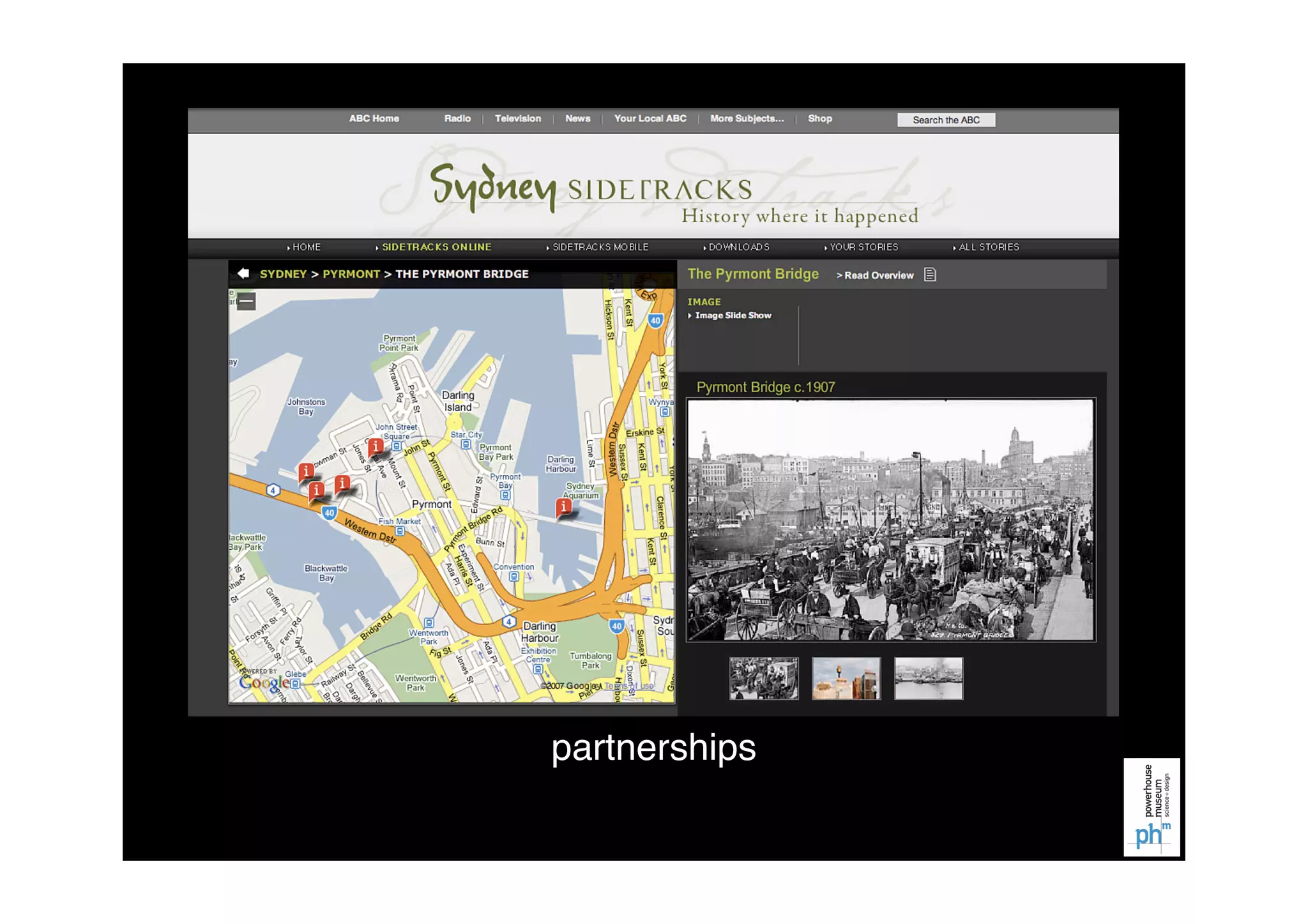Click the Pyrmont Point Park label

click(399, 343)
